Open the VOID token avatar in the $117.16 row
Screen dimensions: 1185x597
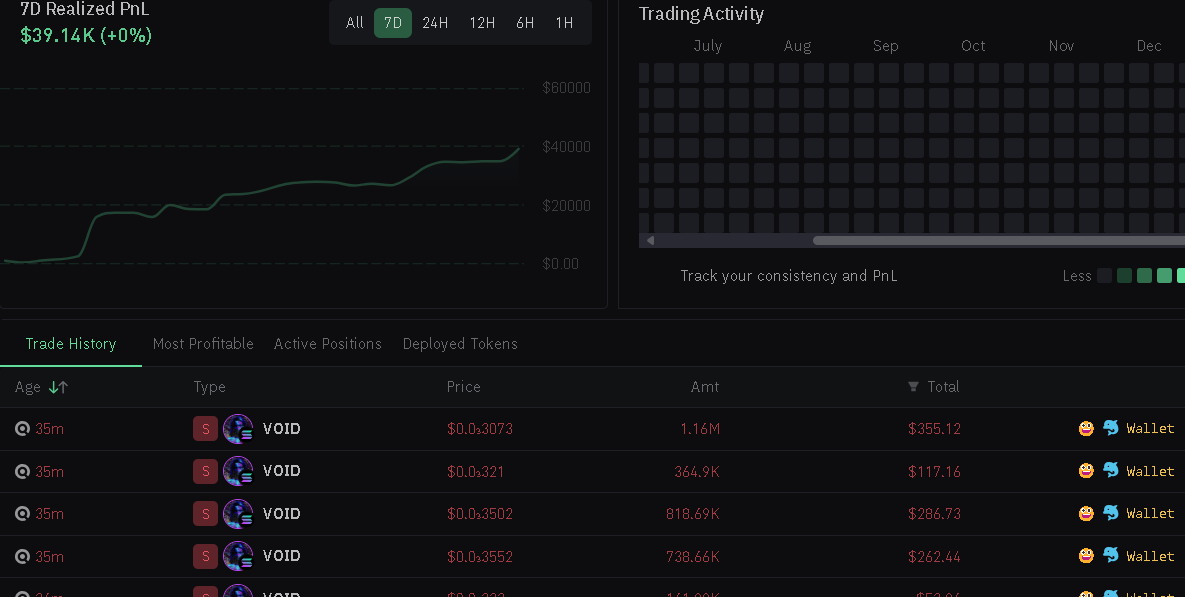[238, 472]
